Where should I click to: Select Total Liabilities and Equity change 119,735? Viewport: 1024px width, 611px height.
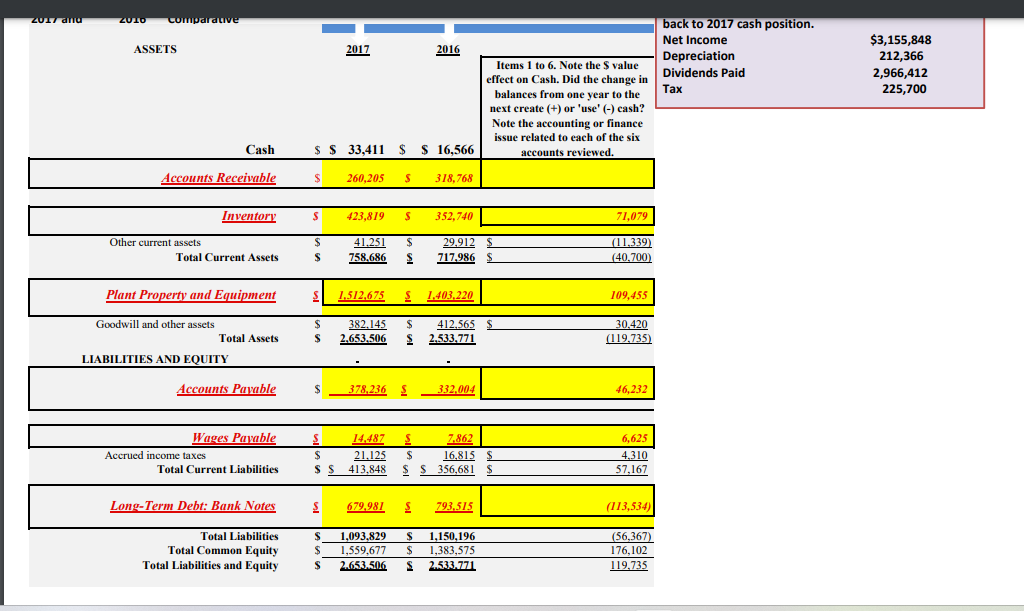pos(629,565)
